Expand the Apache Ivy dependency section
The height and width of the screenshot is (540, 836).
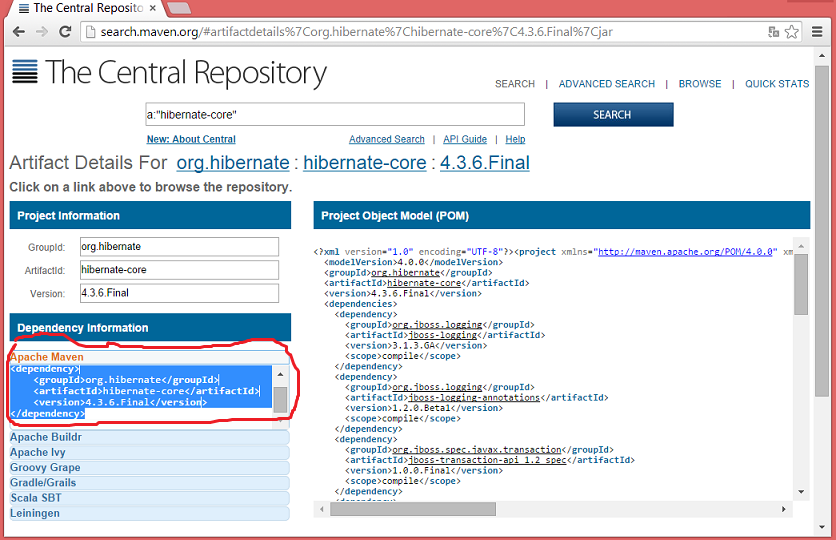click(x=149, y=452)
